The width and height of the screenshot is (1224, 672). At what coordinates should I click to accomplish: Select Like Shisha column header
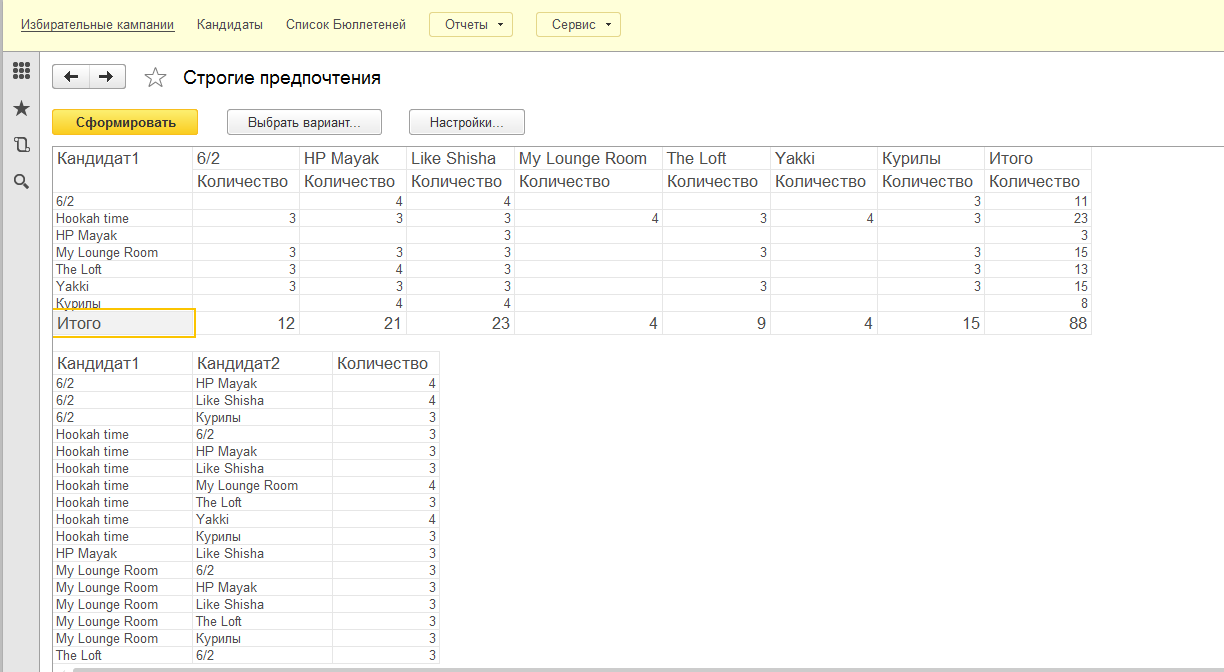[x=460, y=158]
